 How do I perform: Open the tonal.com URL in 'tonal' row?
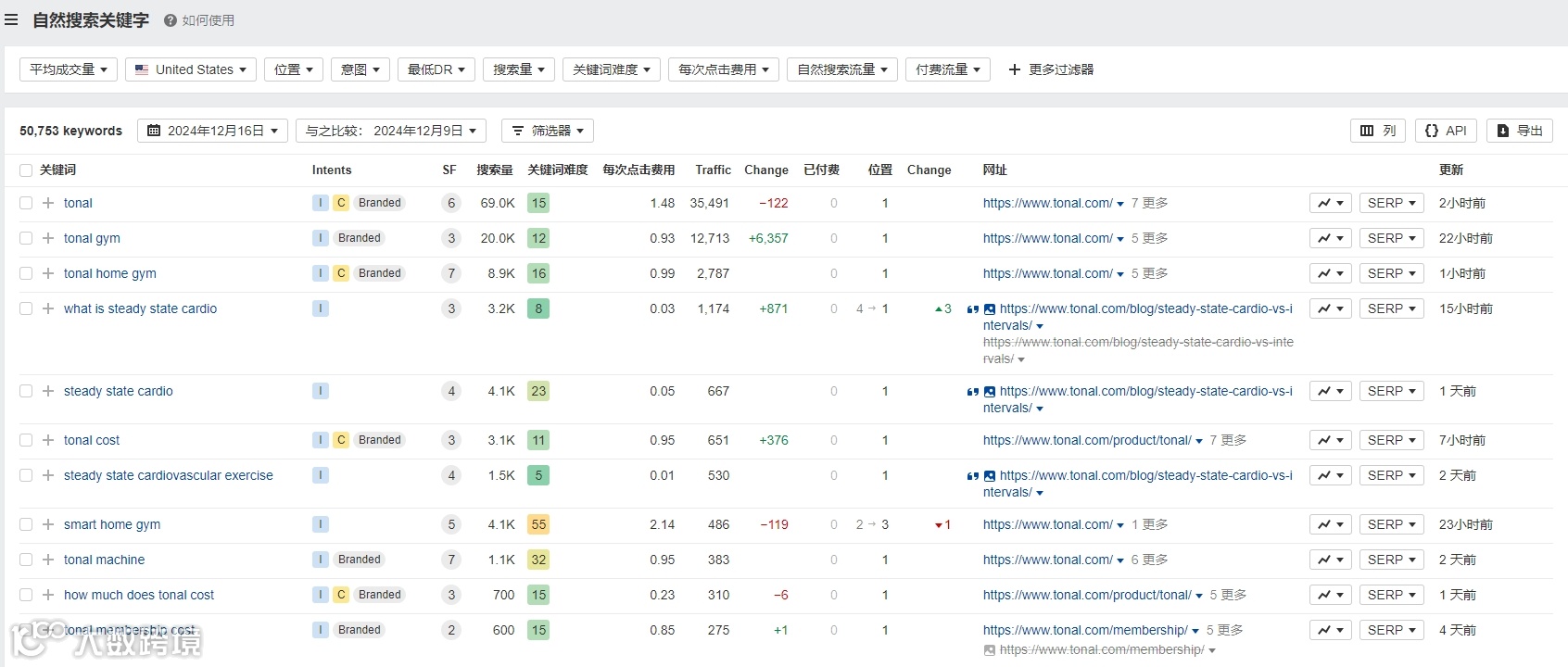1048,203
